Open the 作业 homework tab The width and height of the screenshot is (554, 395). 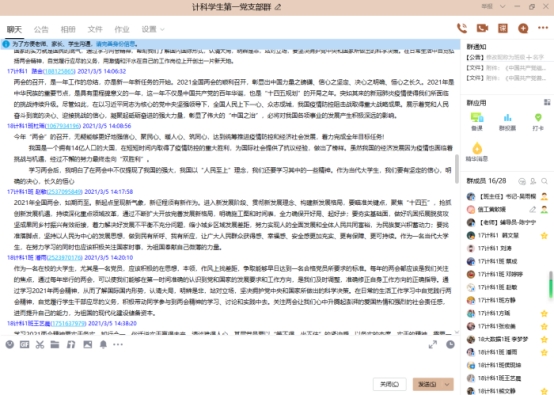coord(122,29)
